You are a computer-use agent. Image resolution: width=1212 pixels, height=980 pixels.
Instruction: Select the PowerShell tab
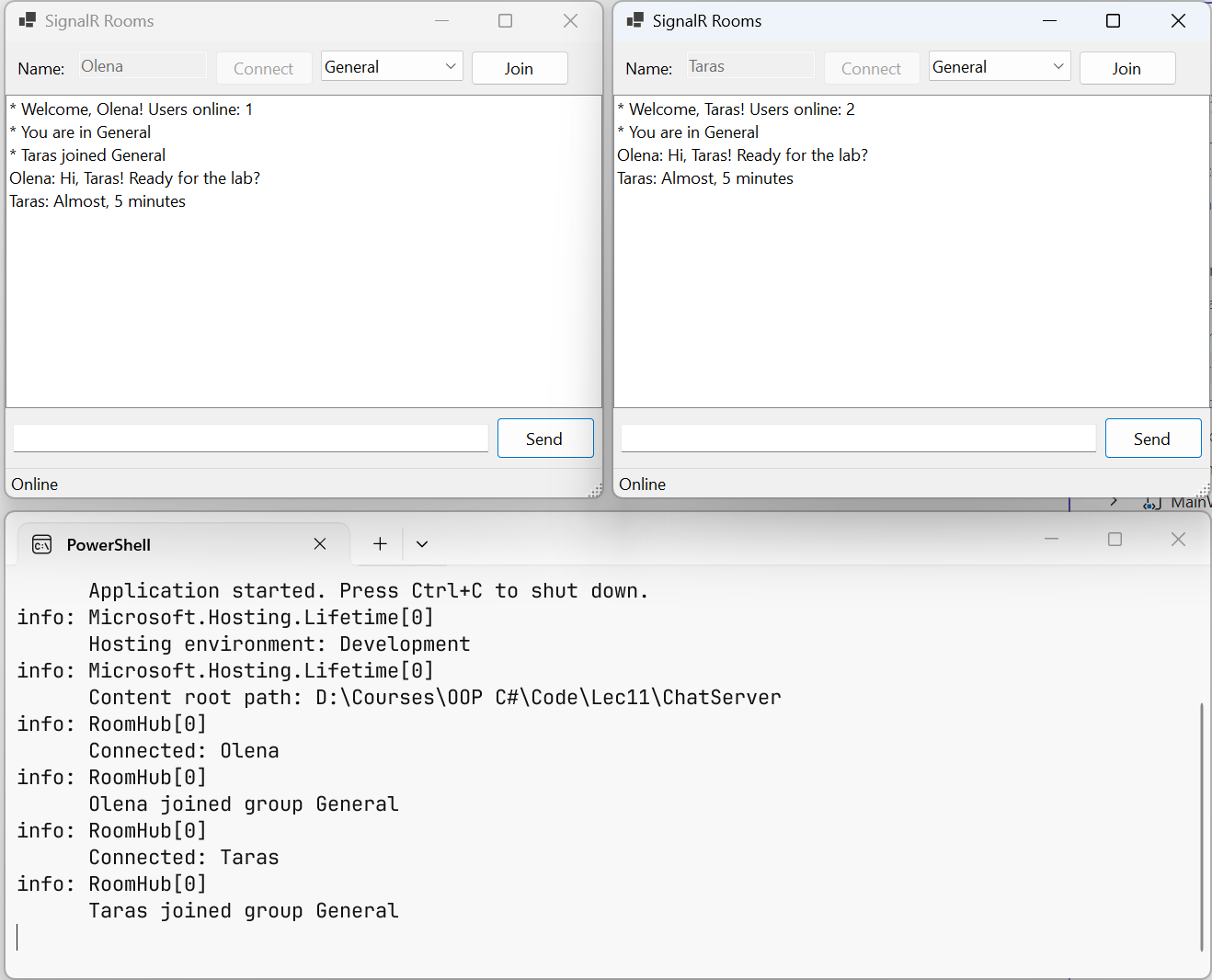point(184,544)
